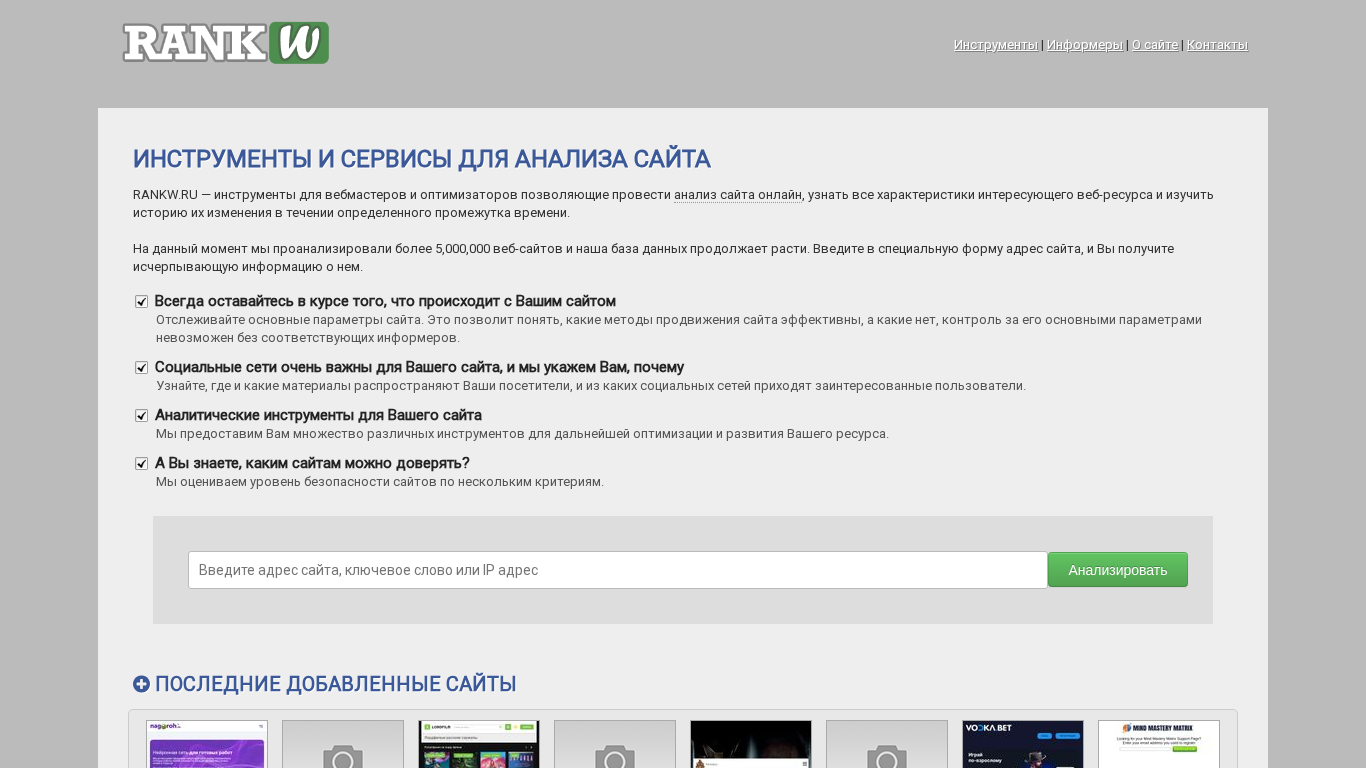Screen dimensions: 1366x768
Task: Toggle checkbox beside 'А Вы знаете, каким сайтам'
Action: (x=142, y=464)
